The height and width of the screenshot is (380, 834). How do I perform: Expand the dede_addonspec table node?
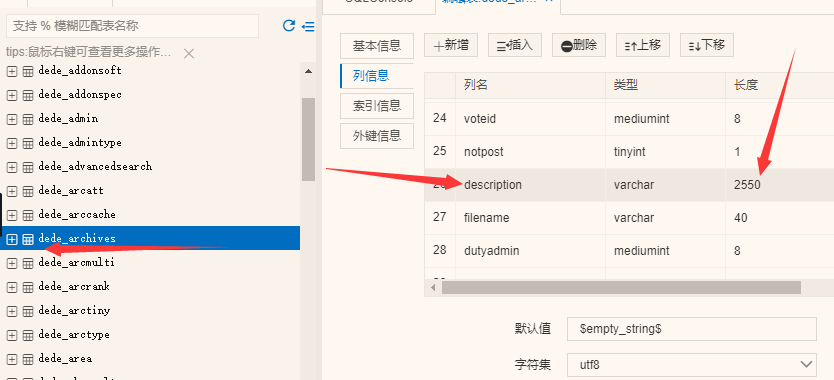(12, 95)
